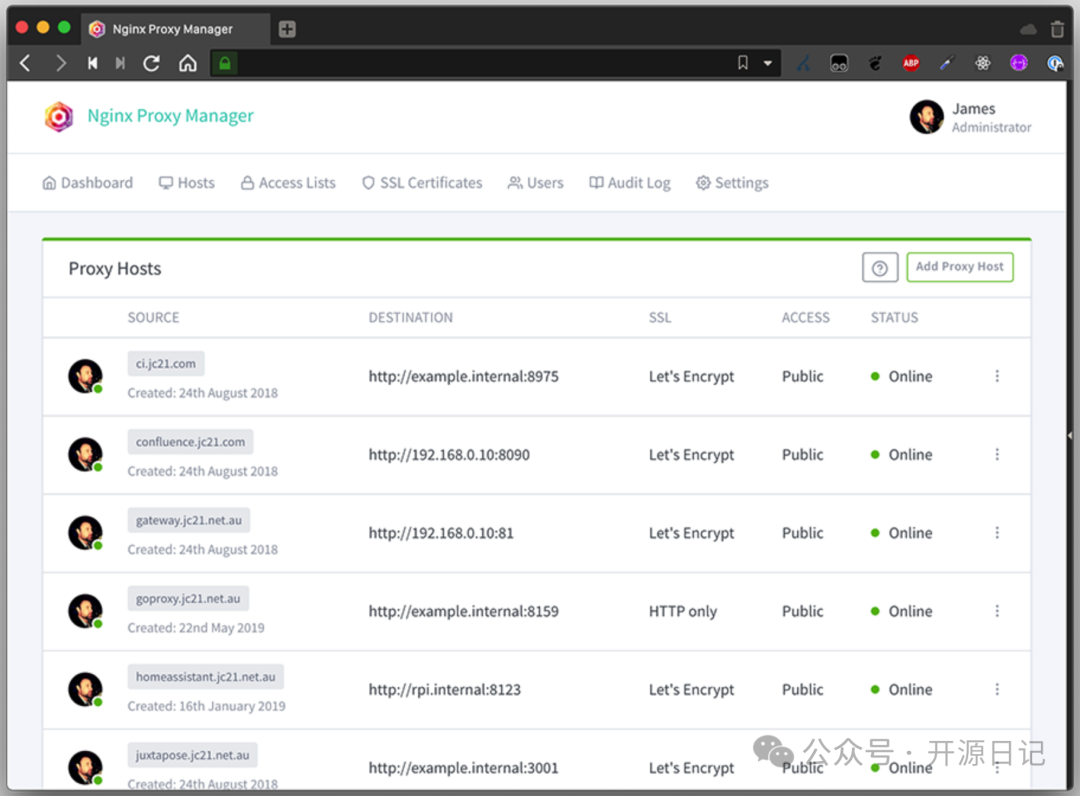1080x796 pixels.
Task: Open the help question mark icon
Action: pyautogui.click(x=880, y=268)
